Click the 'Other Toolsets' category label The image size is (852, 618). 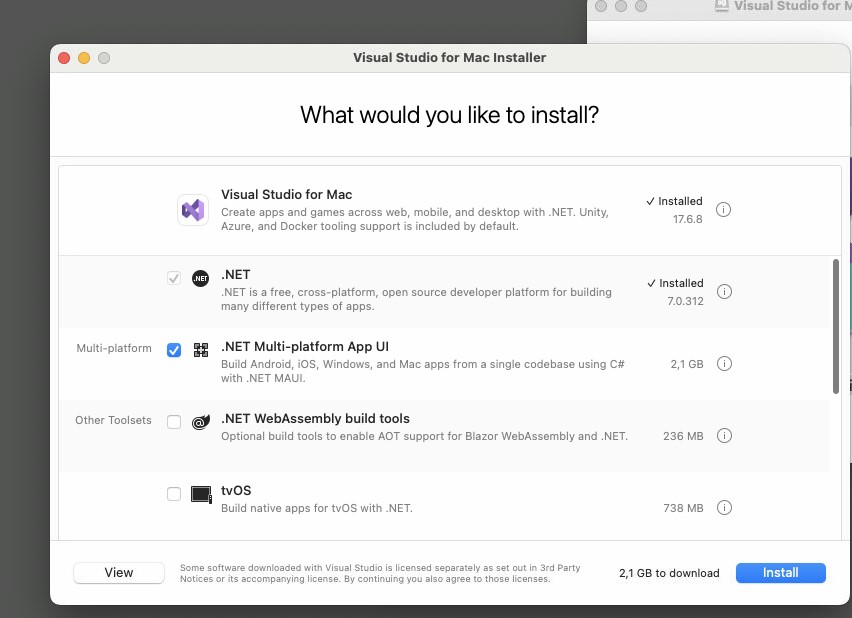113,420
